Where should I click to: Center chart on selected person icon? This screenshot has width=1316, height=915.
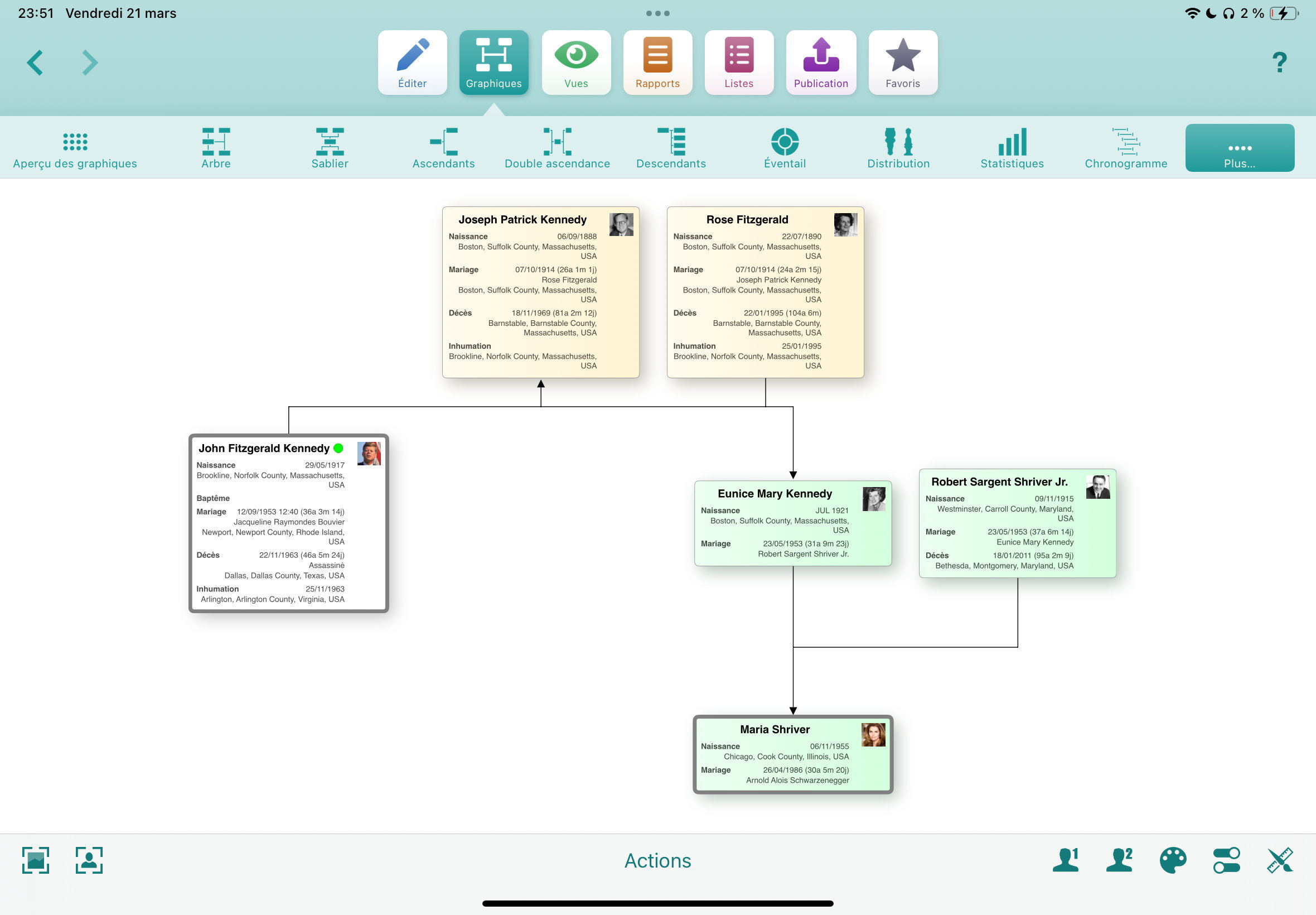click(89, 860)
